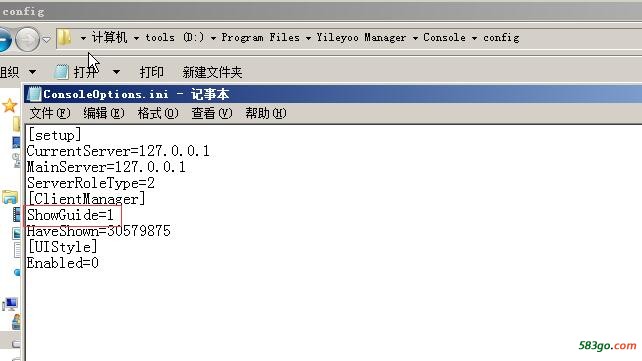
Task: Click the [setup] line in Notepad
Action: point(54,135)
